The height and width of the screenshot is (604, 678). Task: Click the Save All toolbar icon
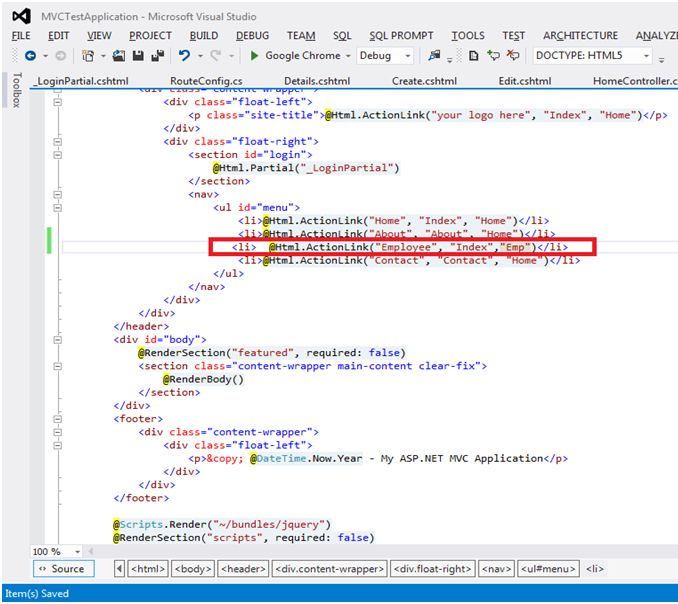pos(158,56)
